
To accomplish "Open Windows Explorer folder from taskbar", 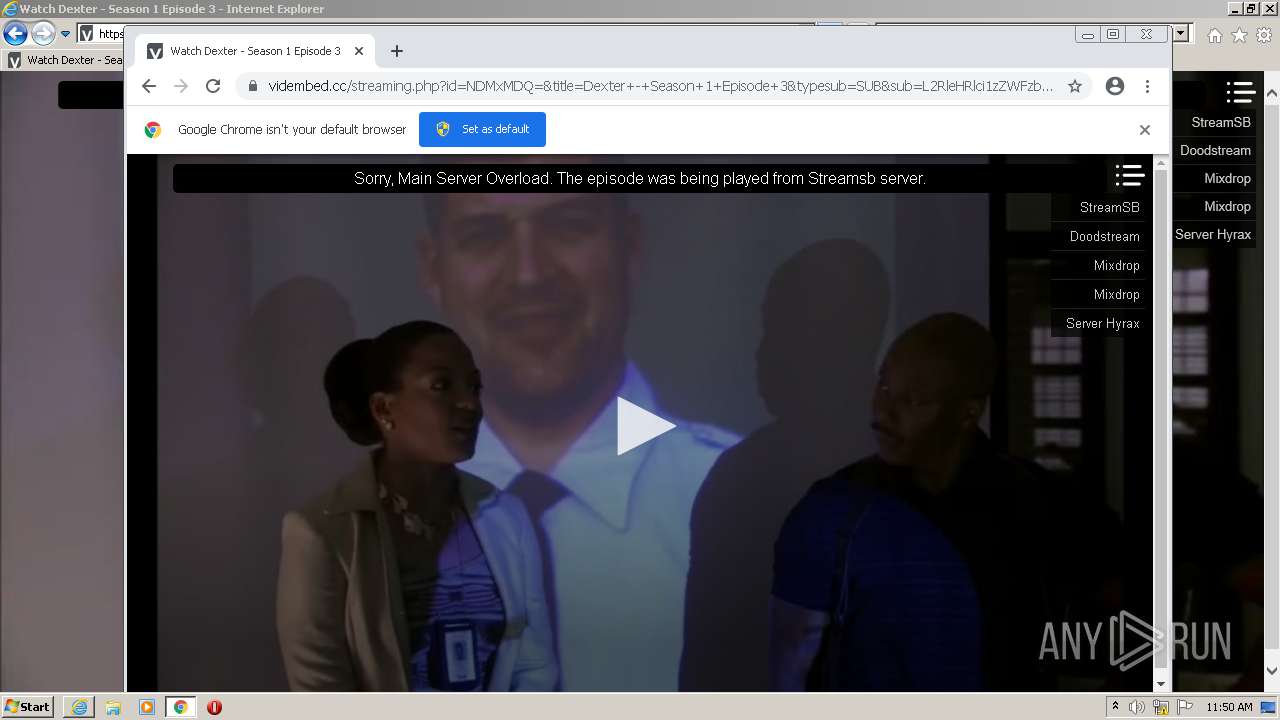I will click(113, 707).
